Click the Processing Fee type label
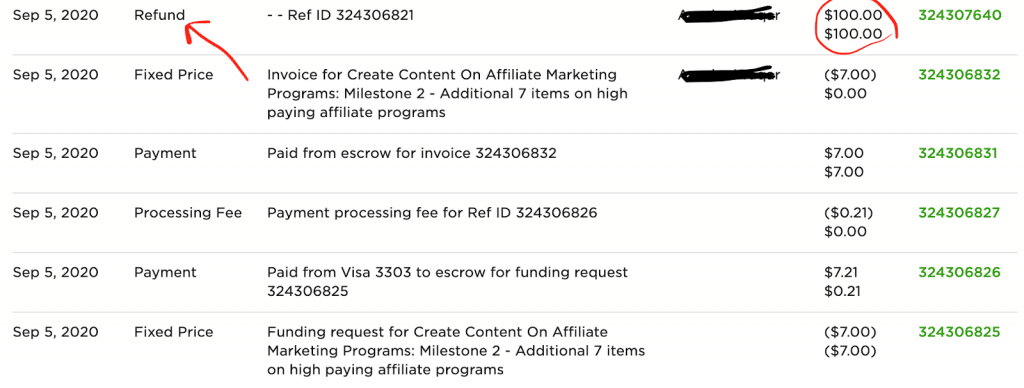Screen dimensions: 1024x388 pos(188,212)
